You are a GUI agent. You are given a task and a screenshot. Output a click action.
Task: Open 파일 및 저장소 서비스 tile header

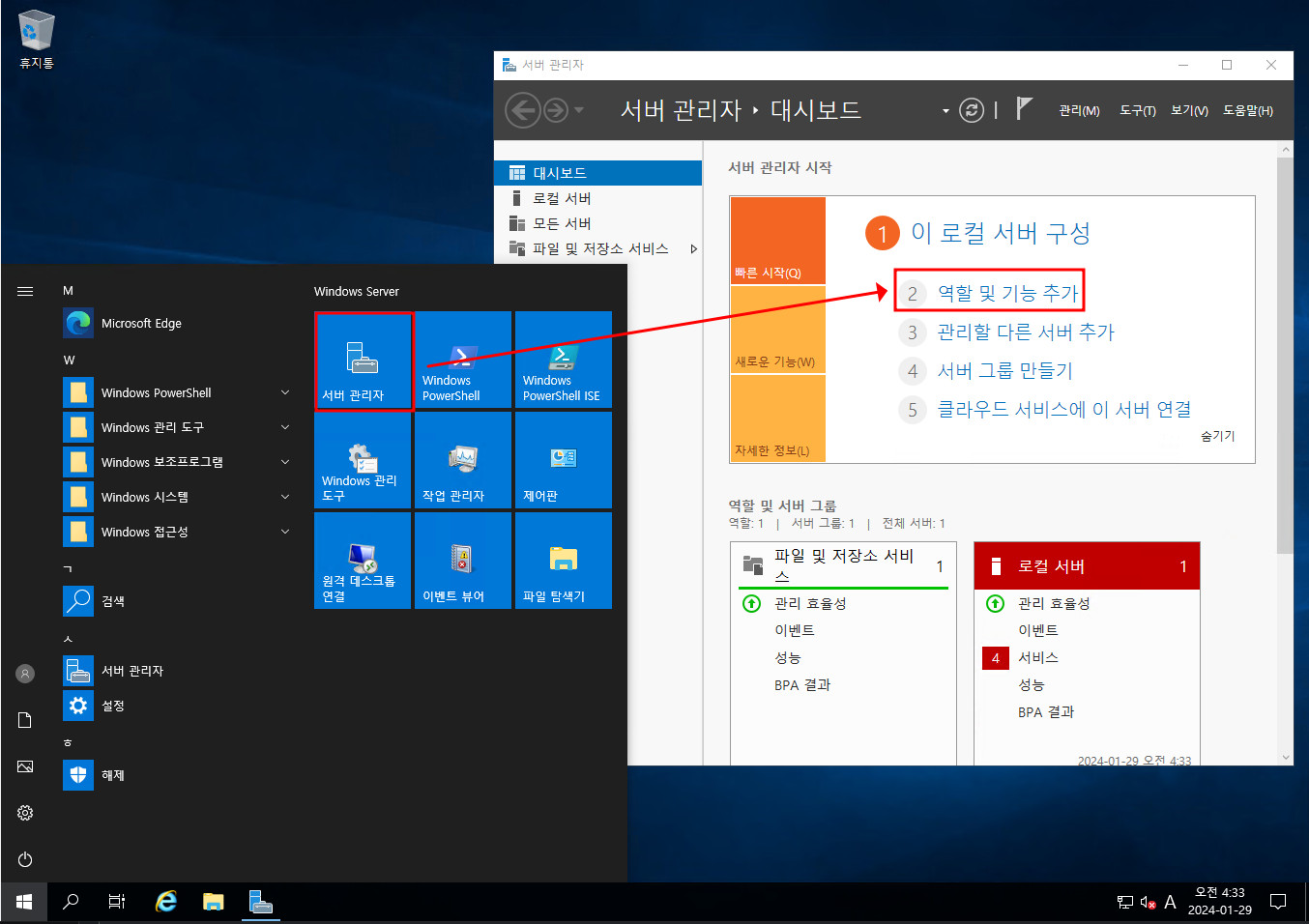(x=843, y=565)
